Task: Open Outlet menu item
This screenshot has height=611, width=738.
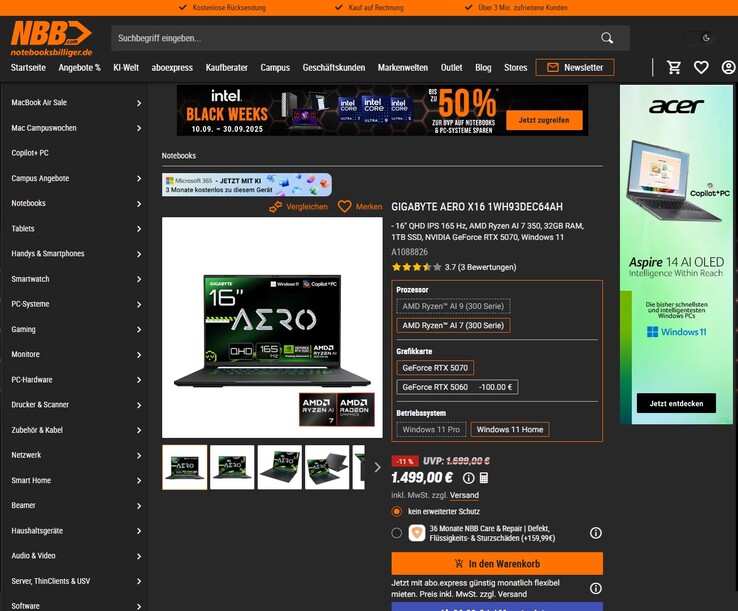Action: [451, 67]
